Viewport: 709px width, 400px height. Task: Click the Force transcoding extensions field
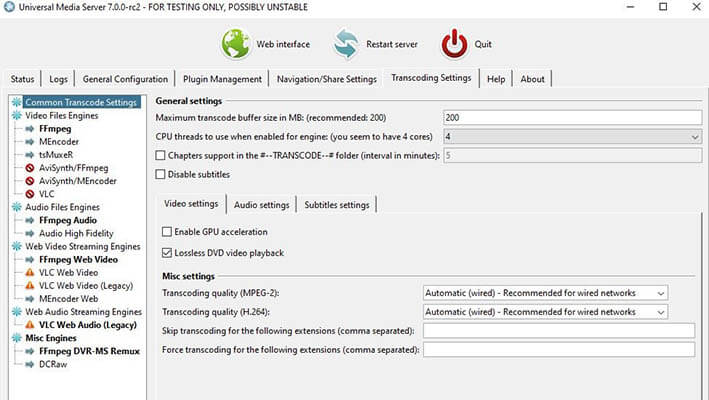[559, 350]
